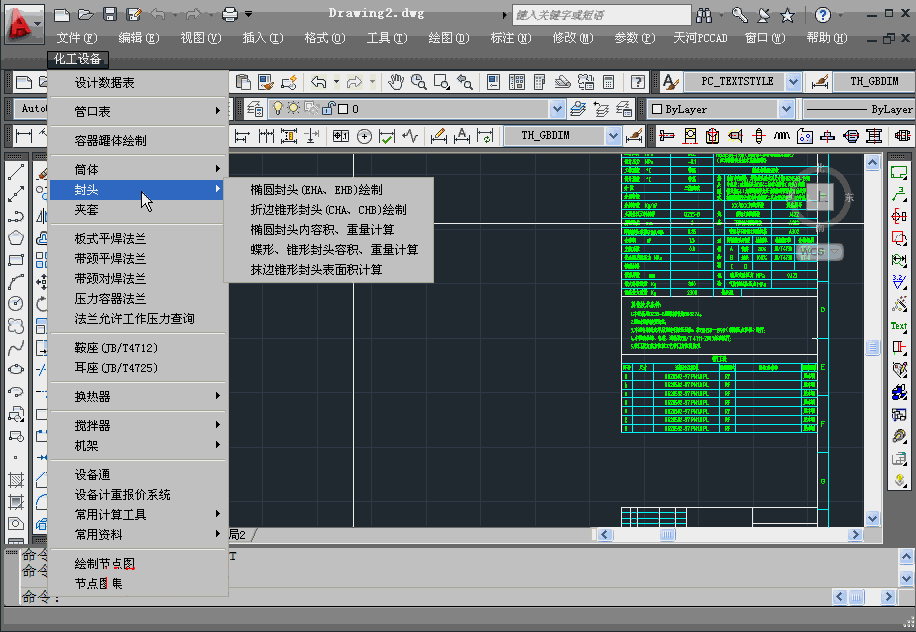Click the Save disk icon in quick access bar
Image resolution: width=916 pixels, height=632 pixels.
pyautogui.click(x=110, y=14)
